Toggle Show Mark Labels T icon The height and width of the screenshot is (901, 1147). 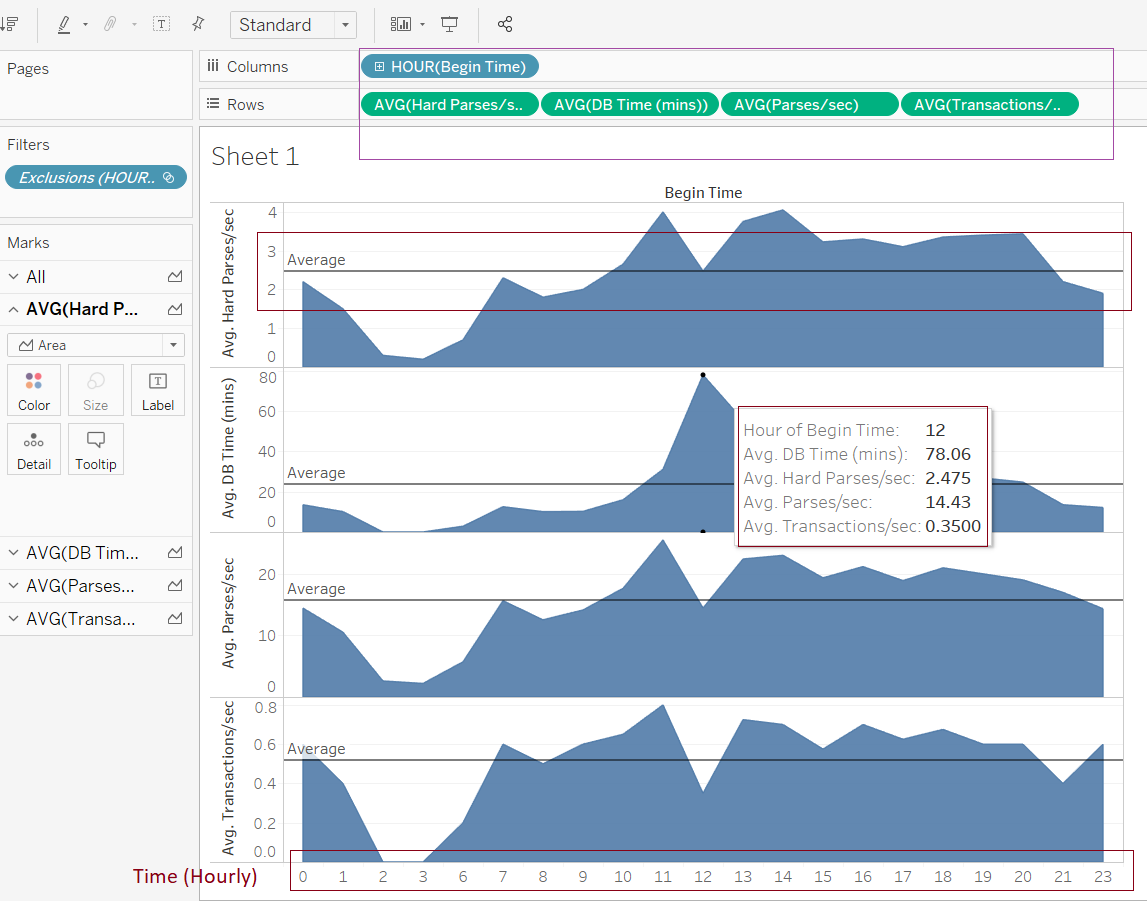pos(161,24)
